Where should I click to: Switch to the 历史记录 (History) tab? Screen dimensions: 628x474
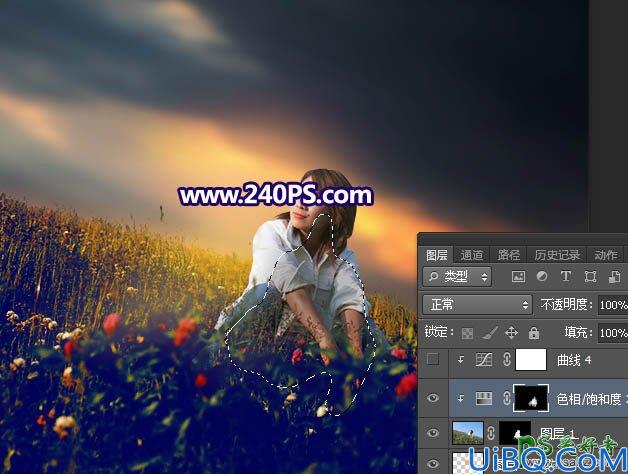[x=557, y=255]
